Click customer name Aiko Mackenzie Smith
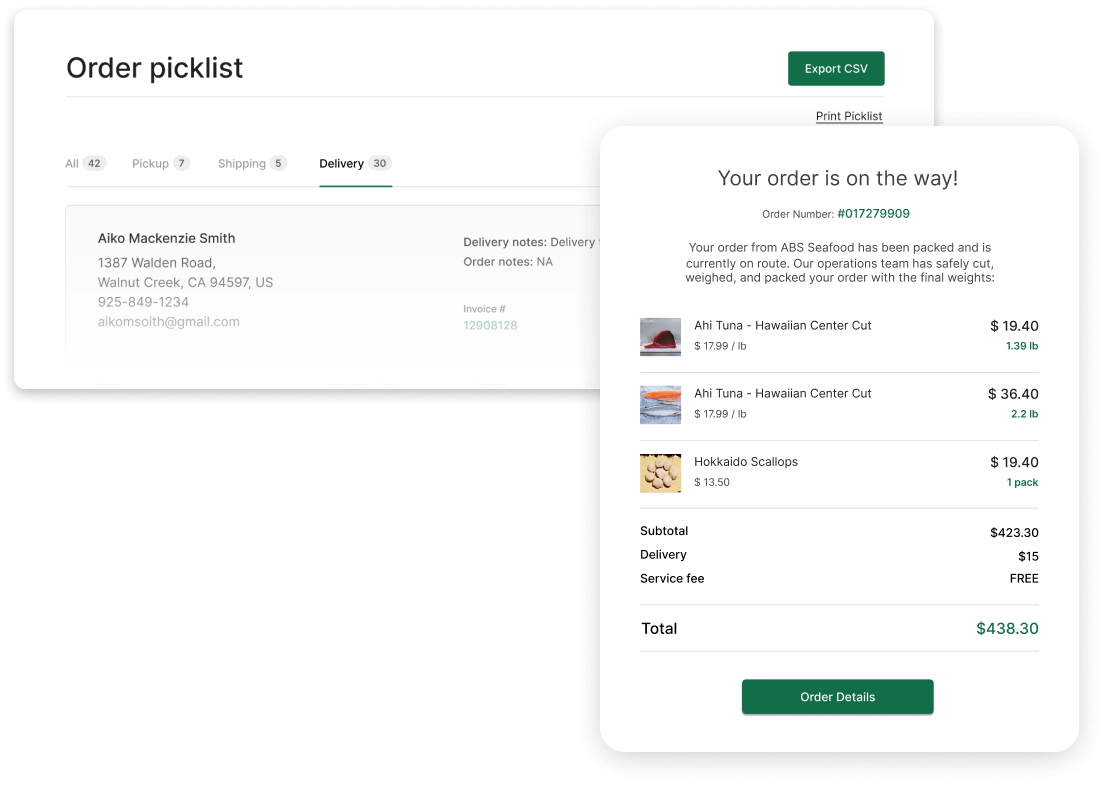The width and height of the screenshot is (1108, 786). [x=166, y=238]
